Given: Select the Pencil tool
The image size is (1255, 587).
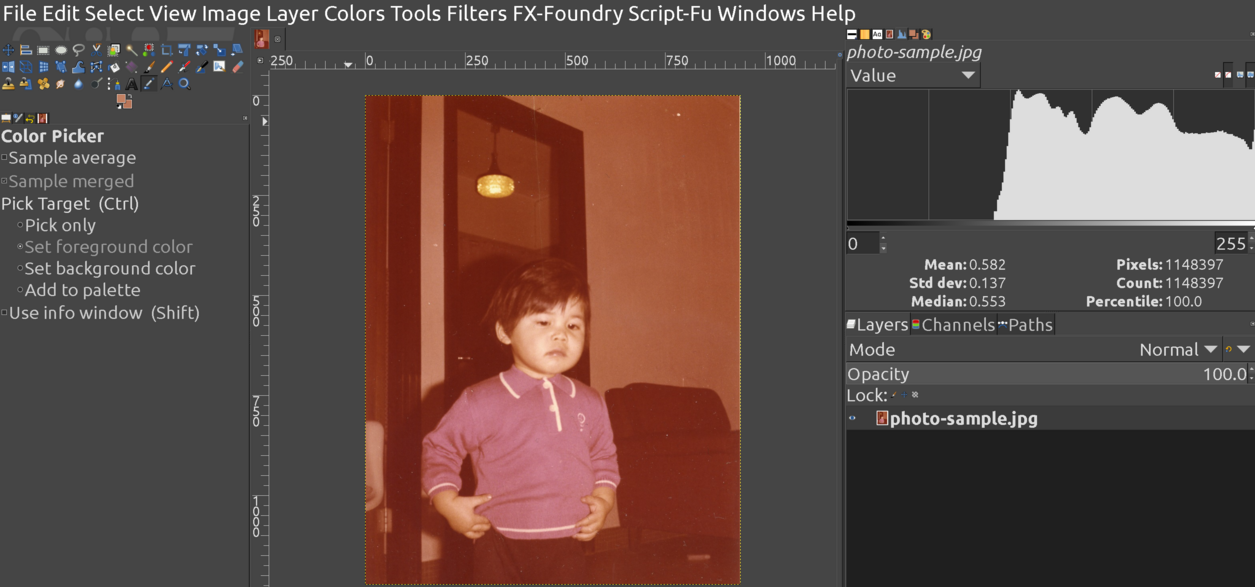Looking at the screenshot, I should point(166,67).
